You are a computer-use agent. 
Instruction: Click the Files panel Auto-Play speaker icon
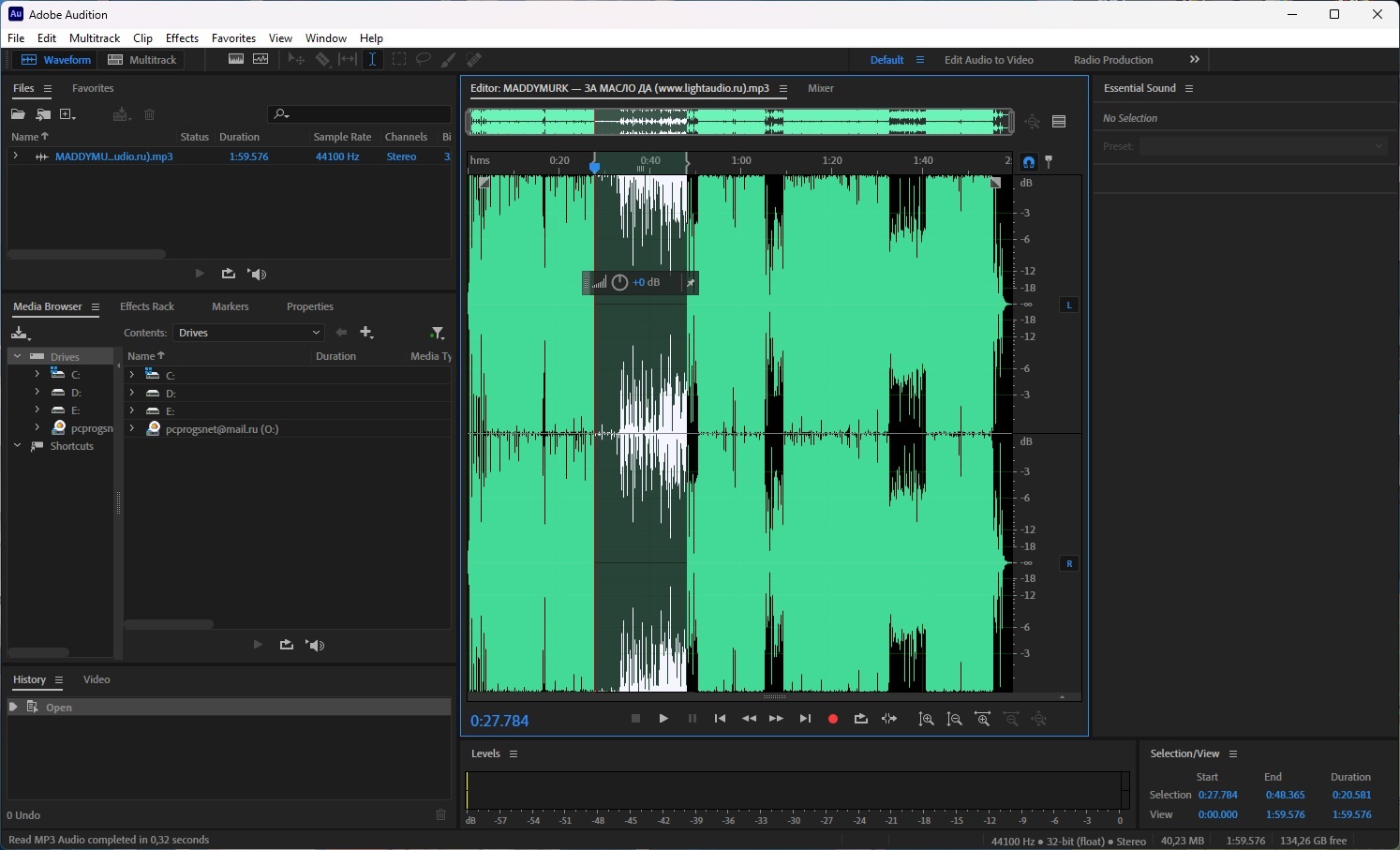tap(258, 274)
